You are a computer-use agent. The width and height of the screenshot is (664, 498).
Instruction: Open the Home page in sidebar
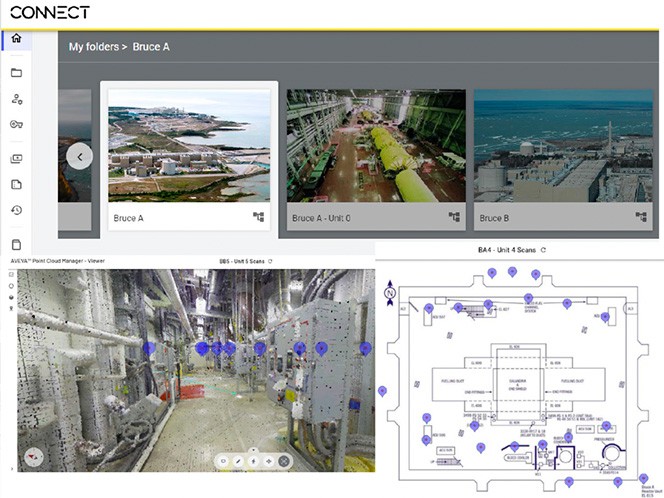[16, 39]
